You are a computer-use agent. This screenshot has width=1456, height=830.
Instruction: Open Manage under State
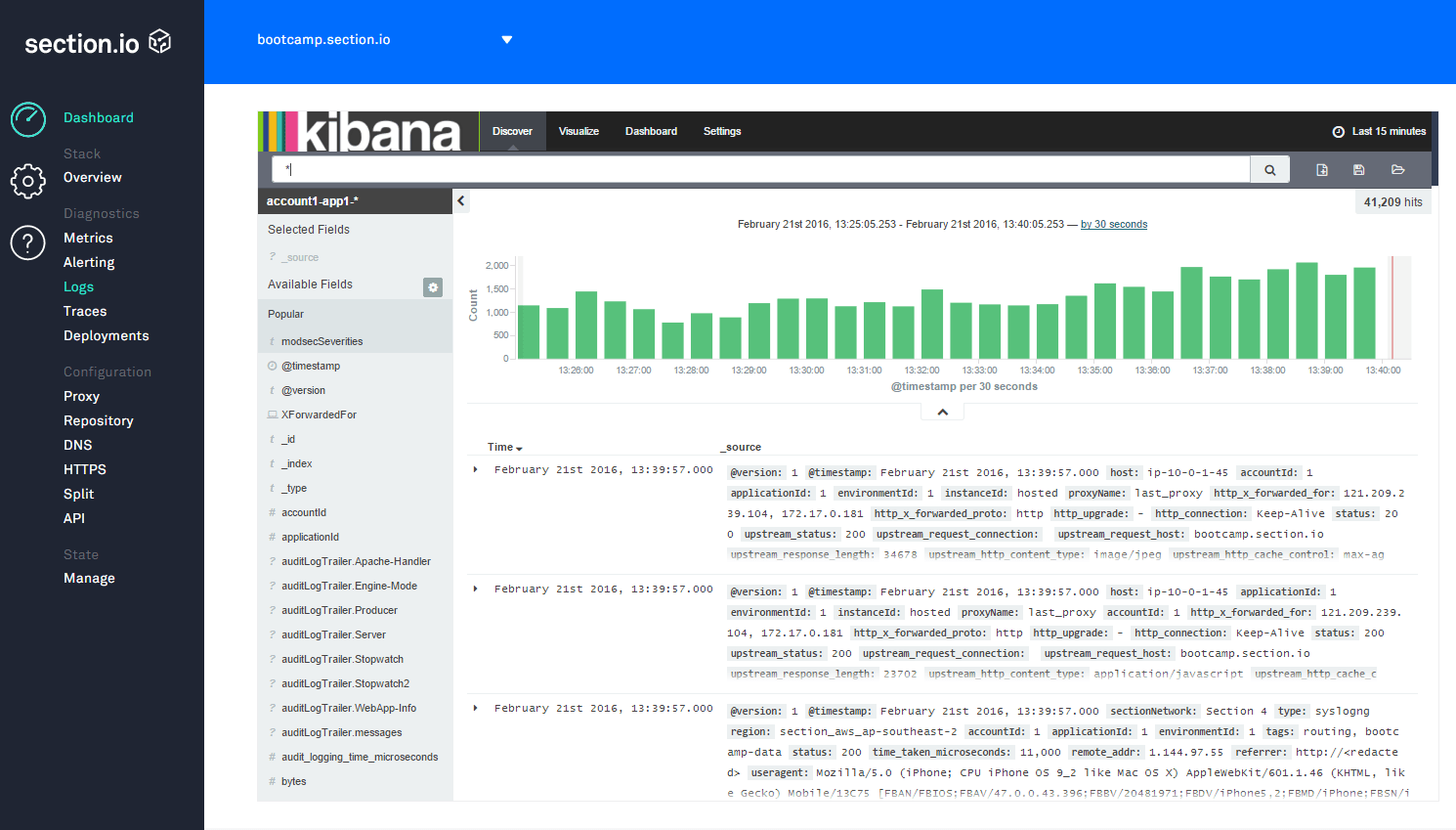89,579
